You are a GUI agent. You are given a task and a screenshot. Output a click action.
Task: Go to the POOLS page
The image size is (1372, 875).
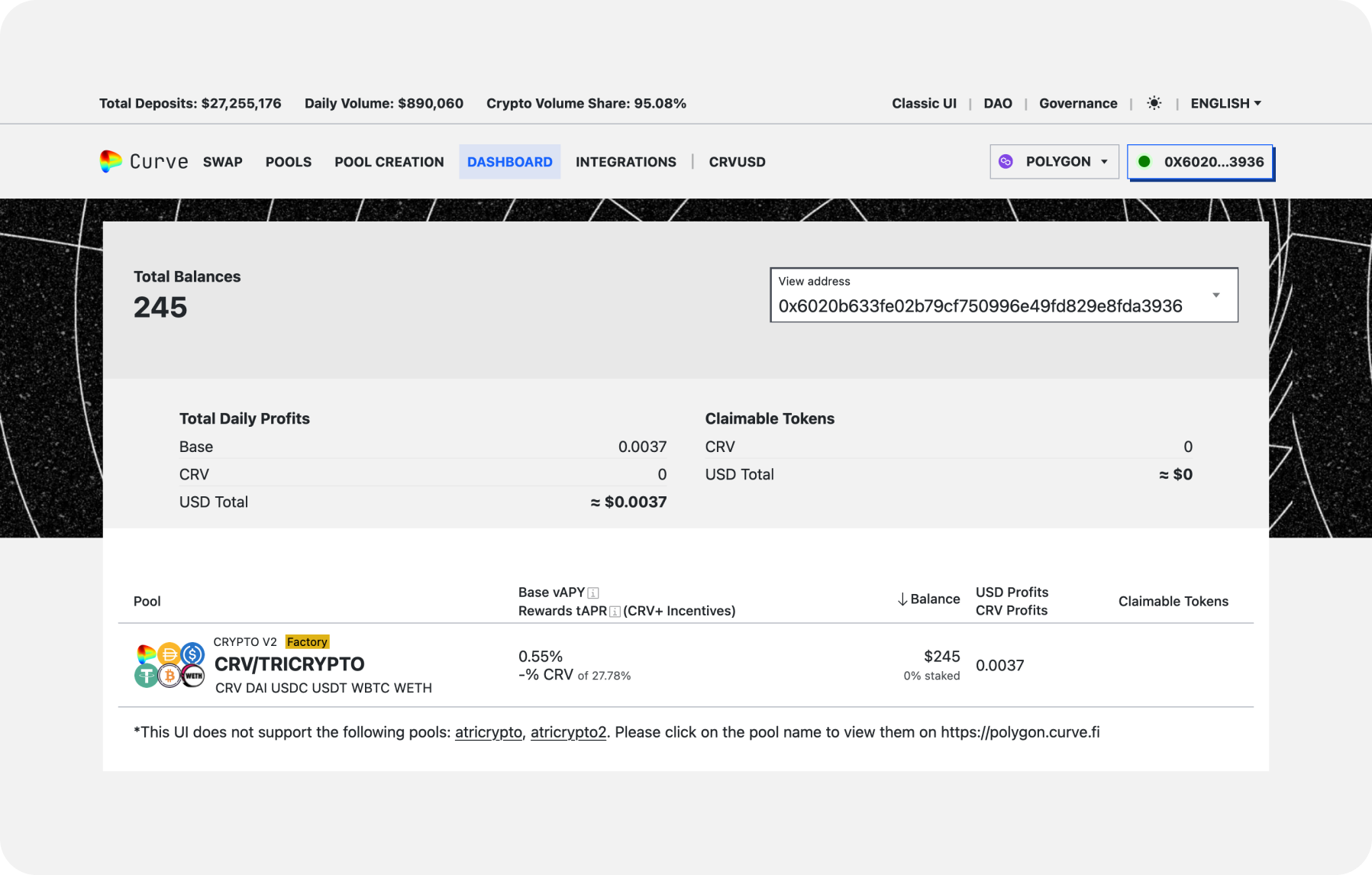tap(289, 162)
